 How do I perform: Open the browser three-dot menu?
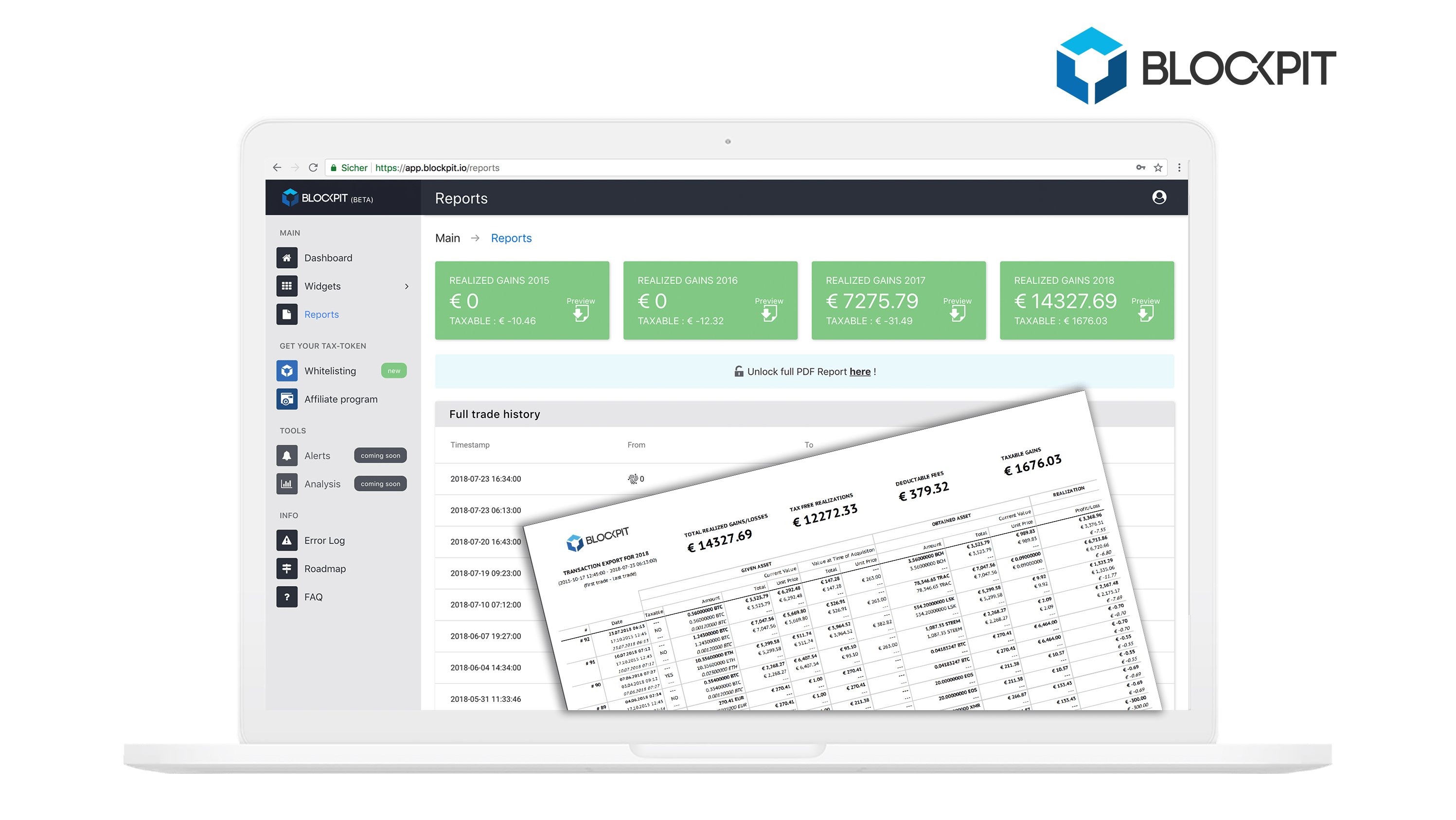pos(1179,167)
